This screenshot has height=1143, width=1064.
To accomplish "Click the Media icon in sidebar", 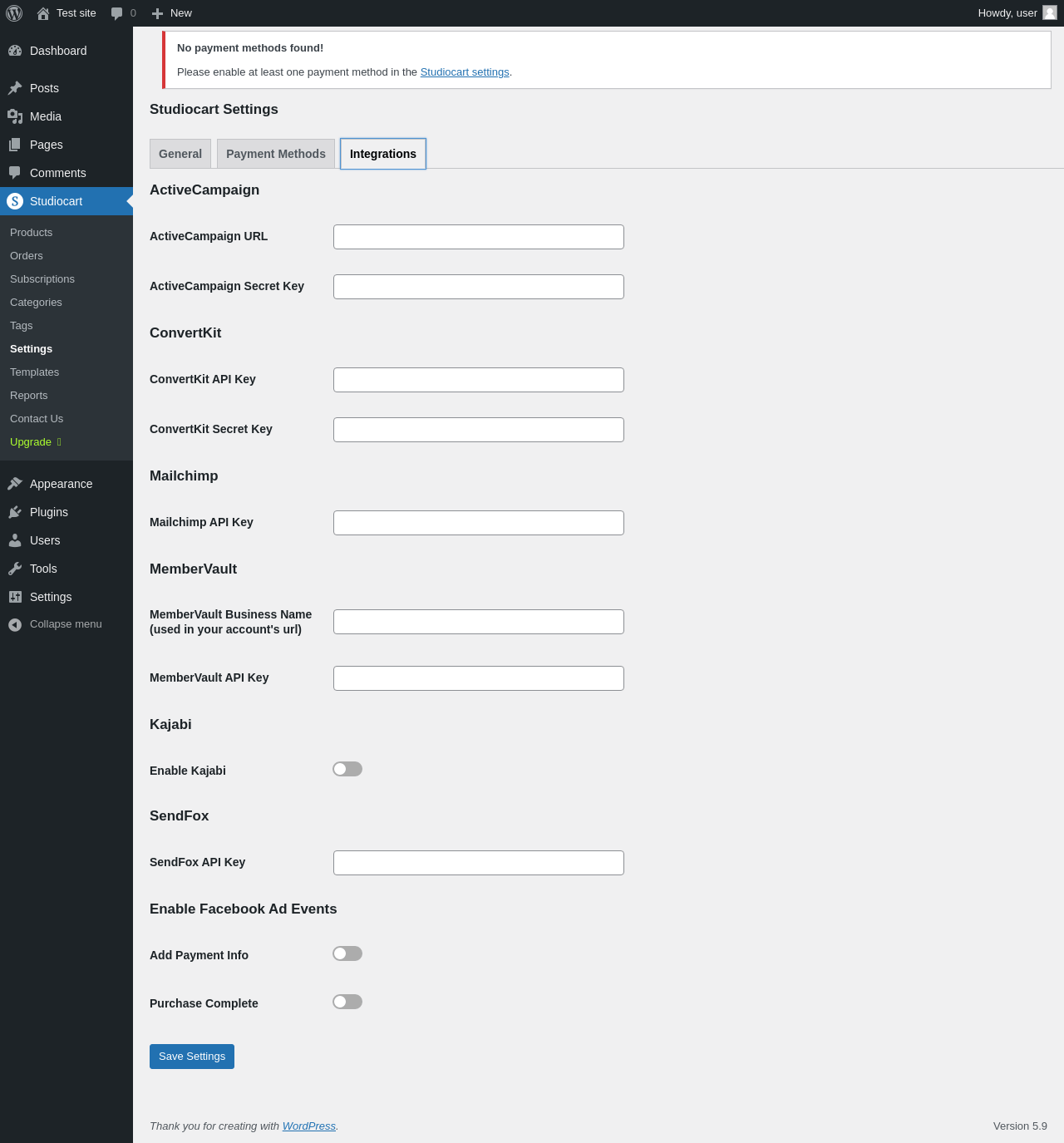I will tap(15, 116).
